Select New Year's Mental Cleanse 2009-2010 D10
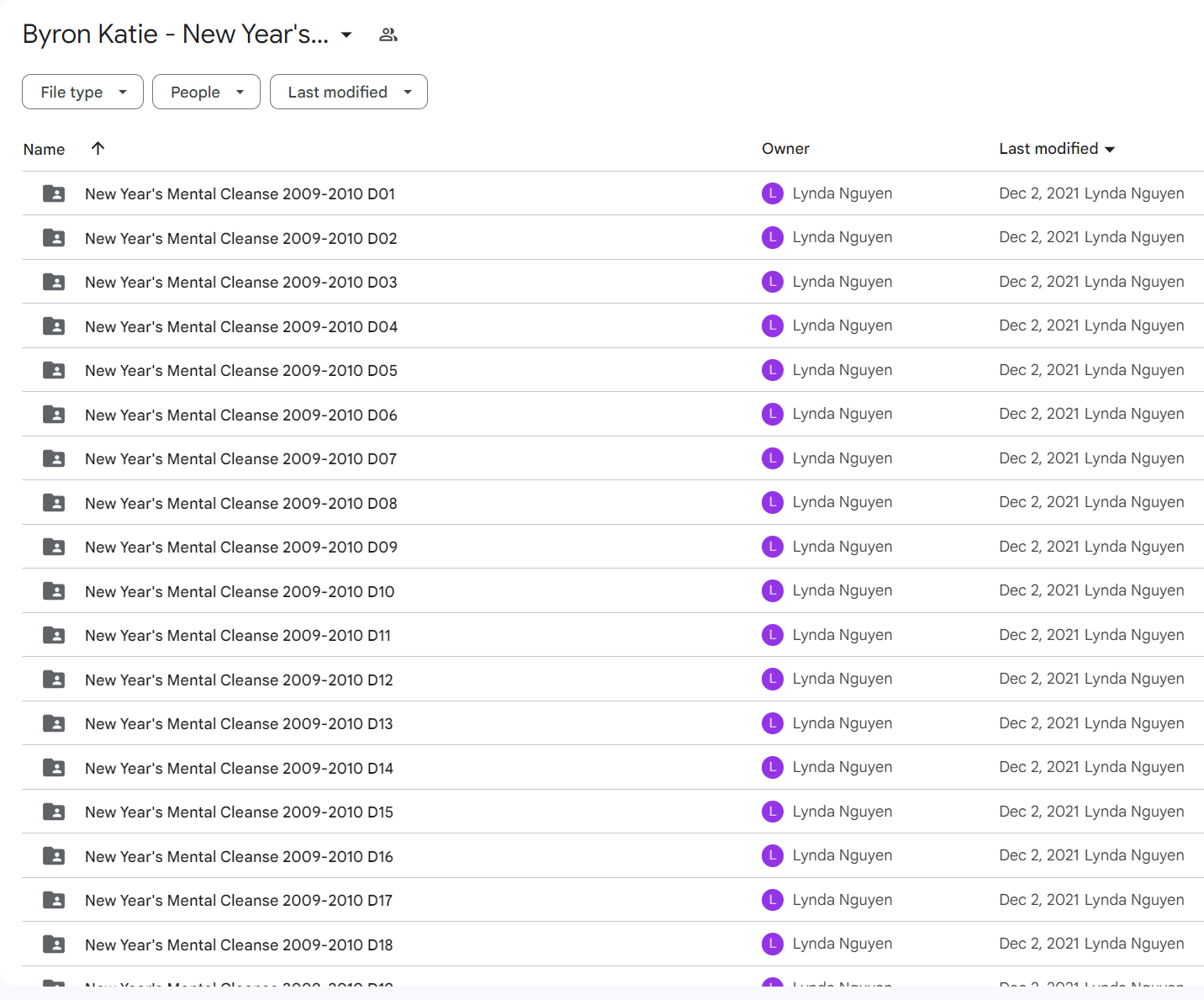The height and width of the screenshot is (1000, 1204). 240,591
